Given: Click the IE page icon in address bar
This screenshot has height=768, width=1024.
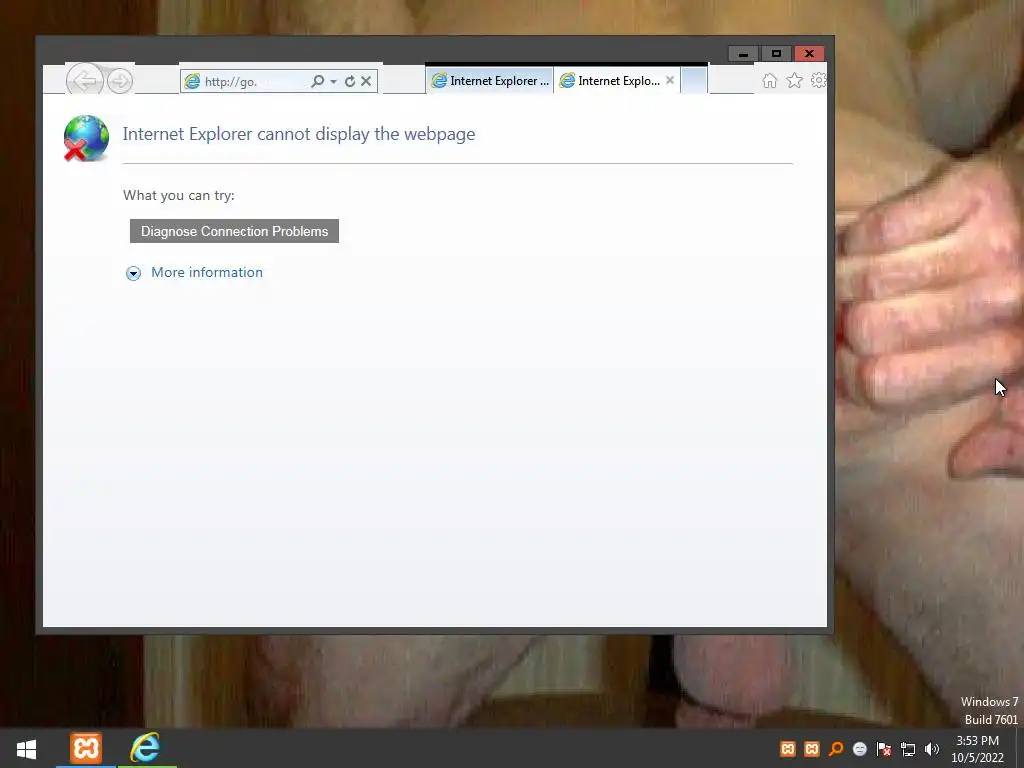Looking at the screenshot, I should (x=192, y=81).
